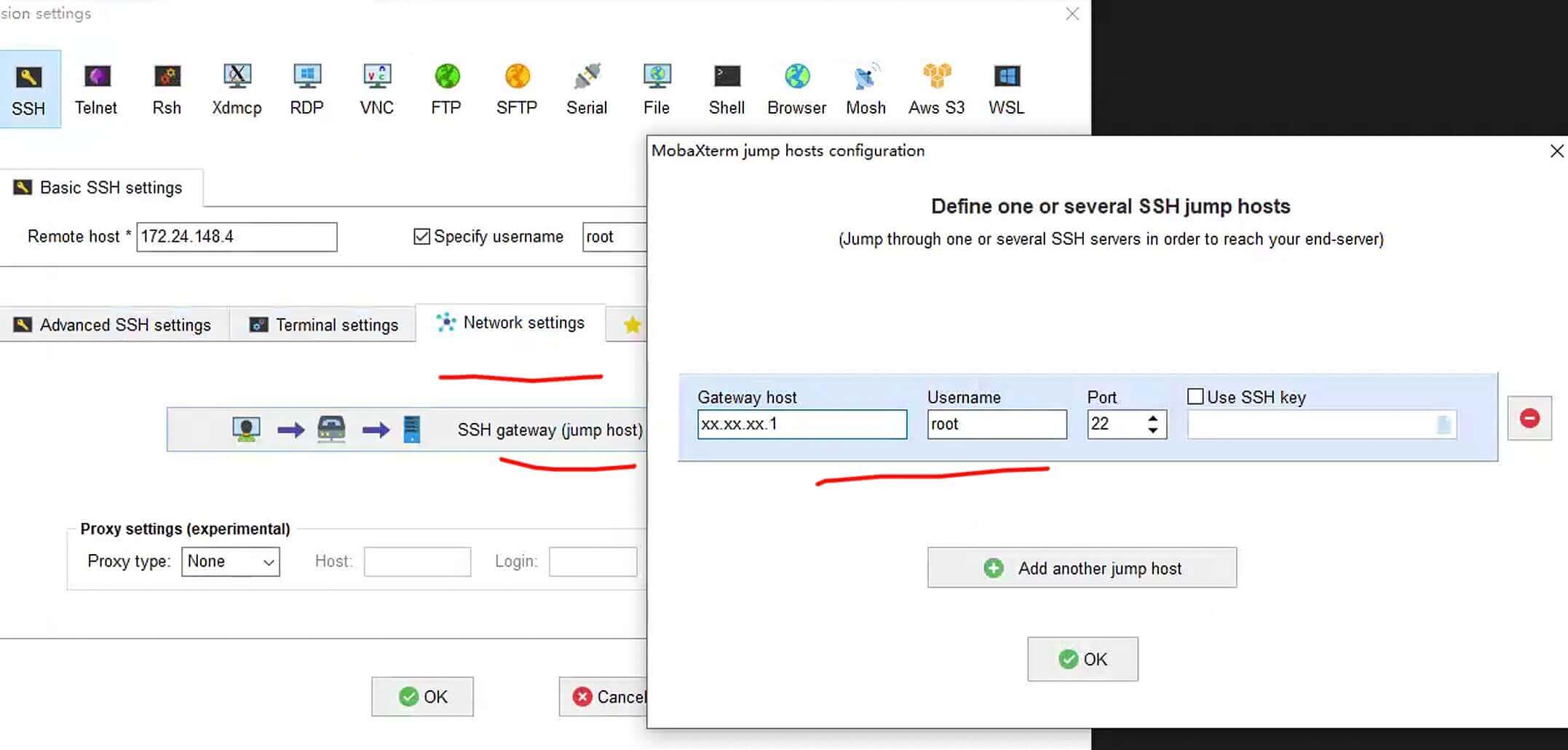Screen dimensions: 1568x750
Task: Open the Terminal settings tab
Action: tap(324, 325)
